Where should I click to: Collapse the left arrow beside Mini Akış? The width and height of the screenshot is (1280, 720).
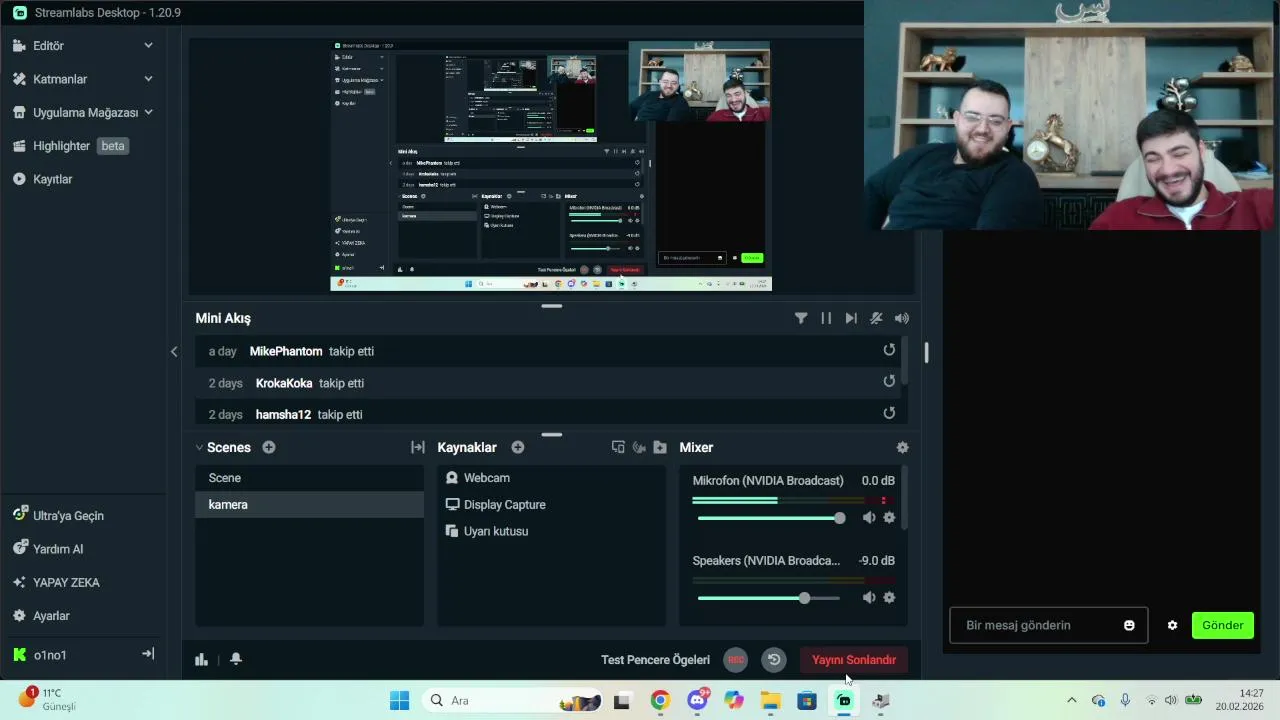[x=174, y=351]
